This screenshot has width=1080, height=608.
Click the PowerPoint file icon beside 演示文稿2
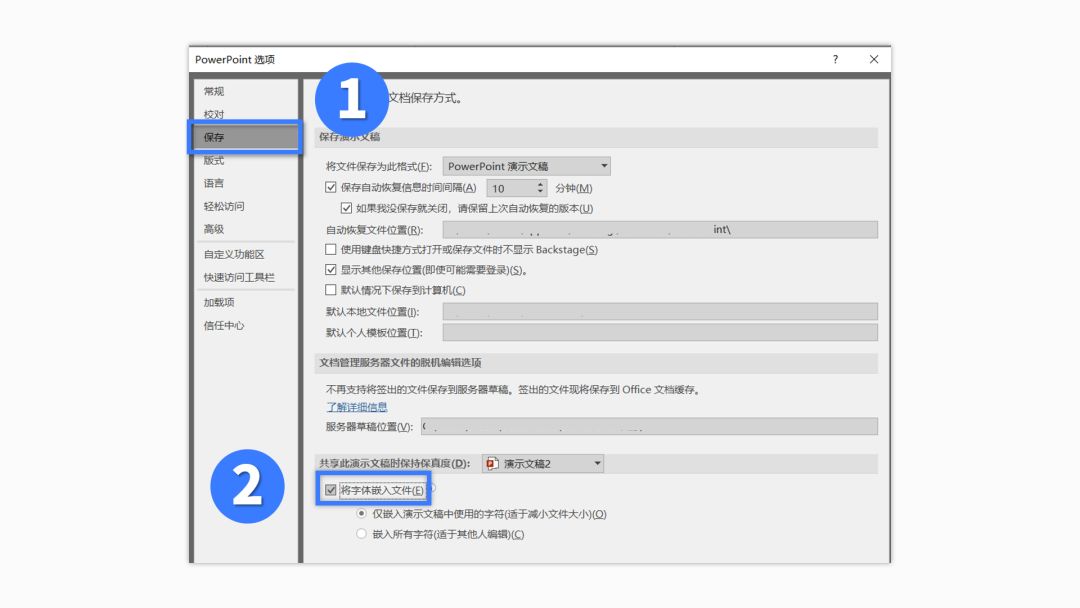492,463
